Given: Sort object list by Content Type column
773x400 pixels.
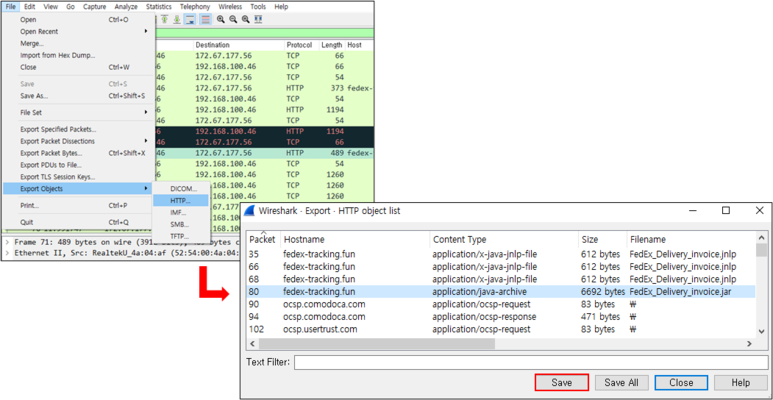Looking at the screenshot, I should point(504,239).
